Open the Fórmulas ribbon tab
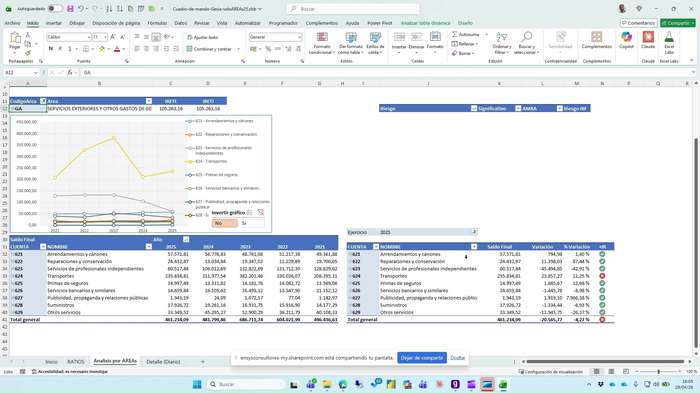The image size is (700, 393). click(157, 23)
